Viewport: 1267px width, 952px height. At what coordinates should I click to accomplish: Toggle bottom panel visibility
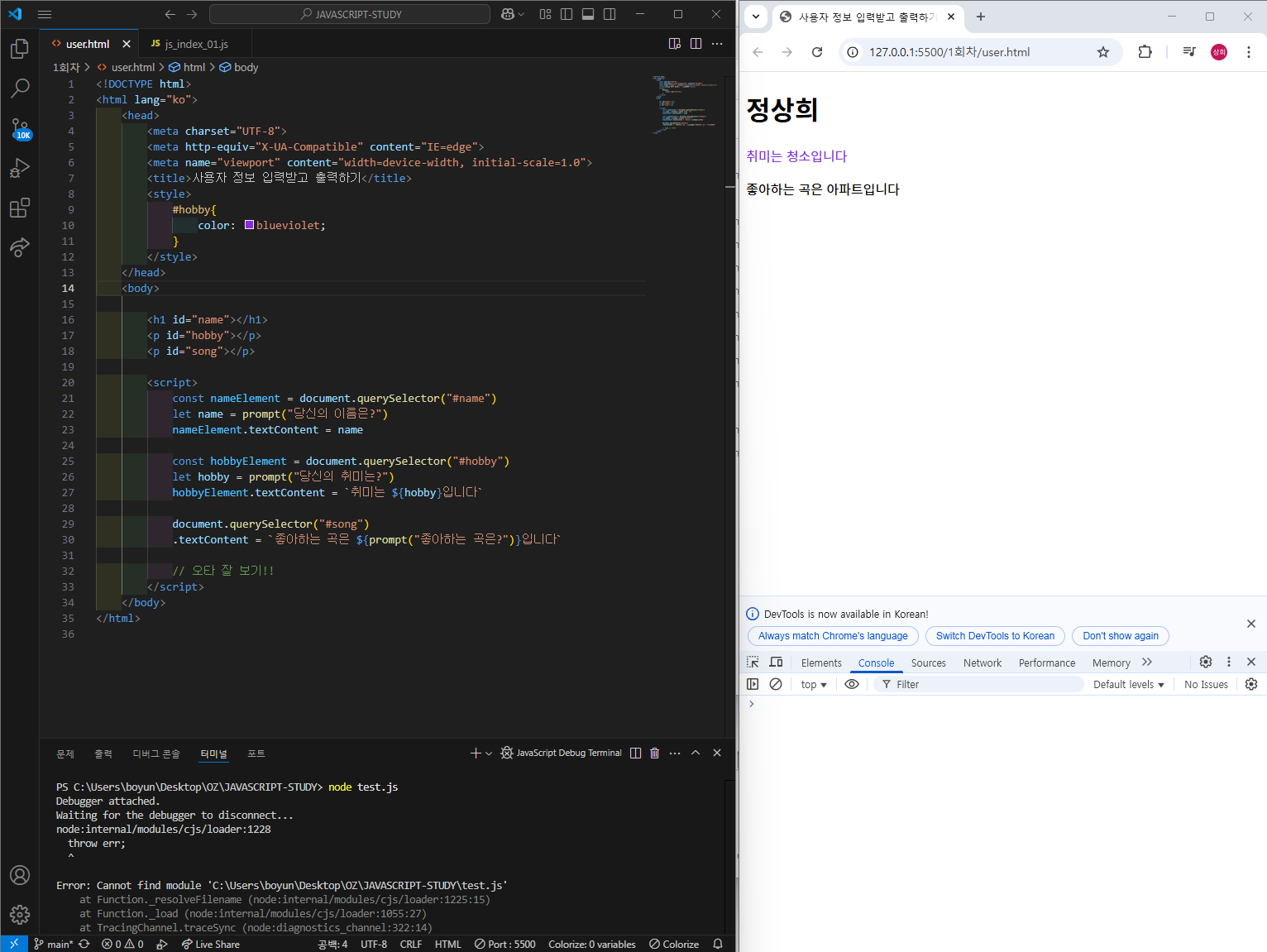(x=588, y=14)
